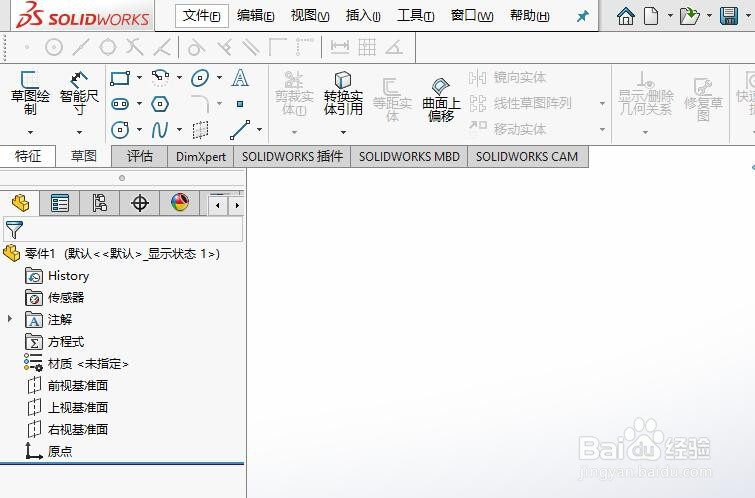Open the DimXpertManager crosshair tab

click(x=140, y=203)
